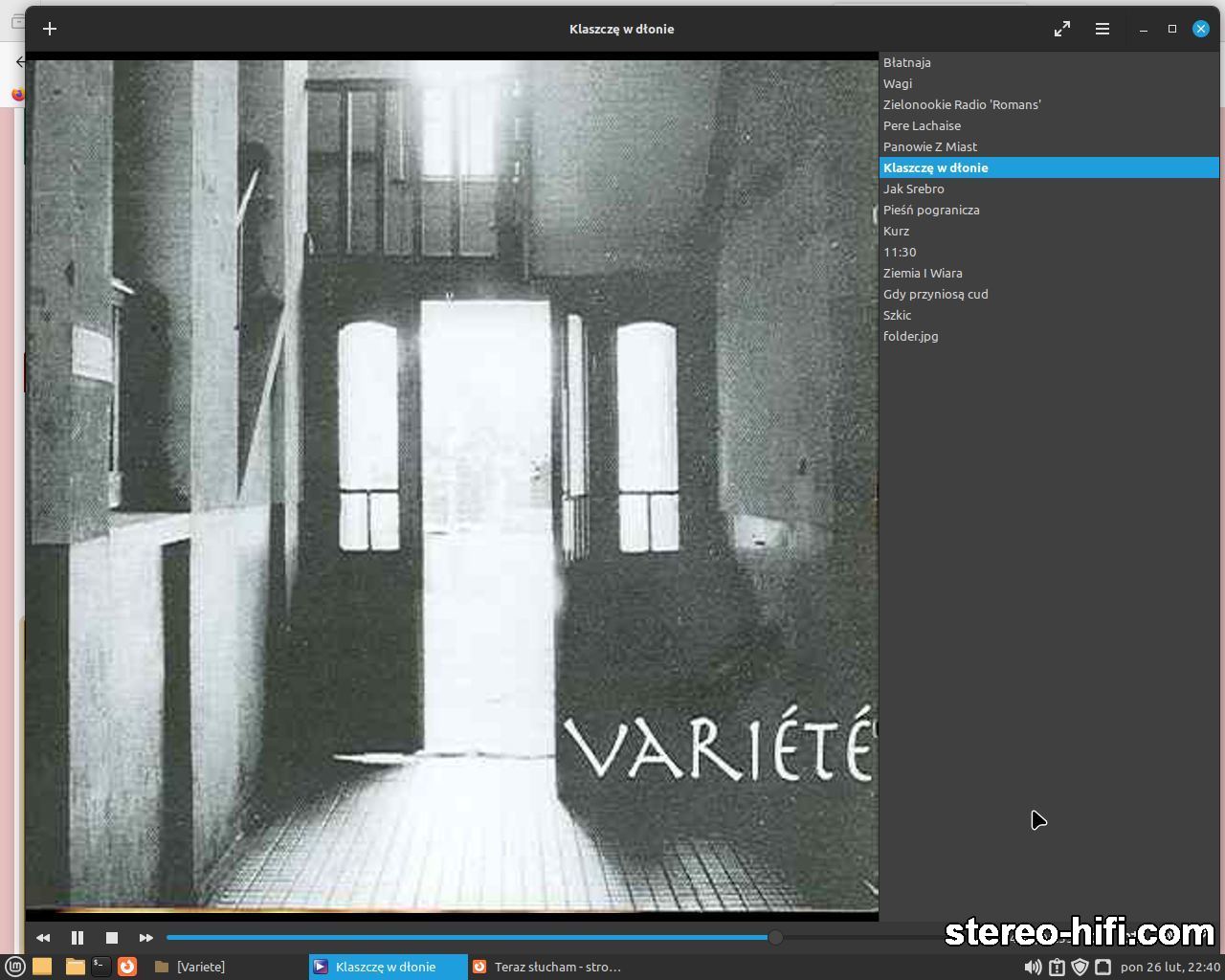Open the volume control tray icon
1225x980 pixels.
[1033, 967]
